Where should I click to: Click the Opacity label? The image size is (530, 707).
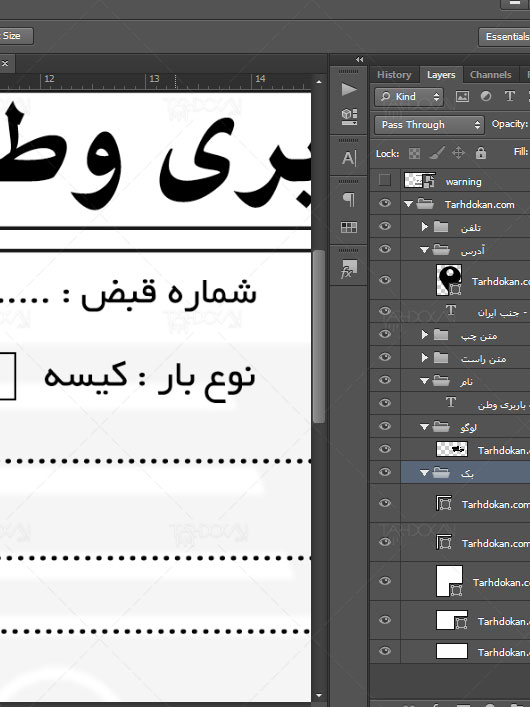509,124
